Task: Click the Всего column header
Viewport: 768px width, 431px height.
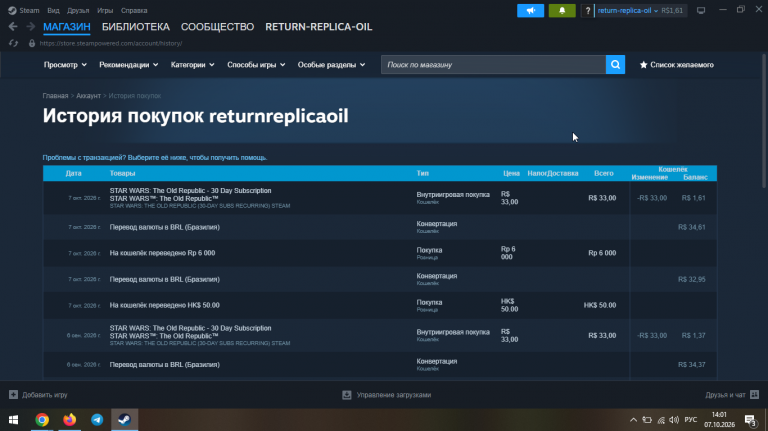Action: (x=603, y=173)
